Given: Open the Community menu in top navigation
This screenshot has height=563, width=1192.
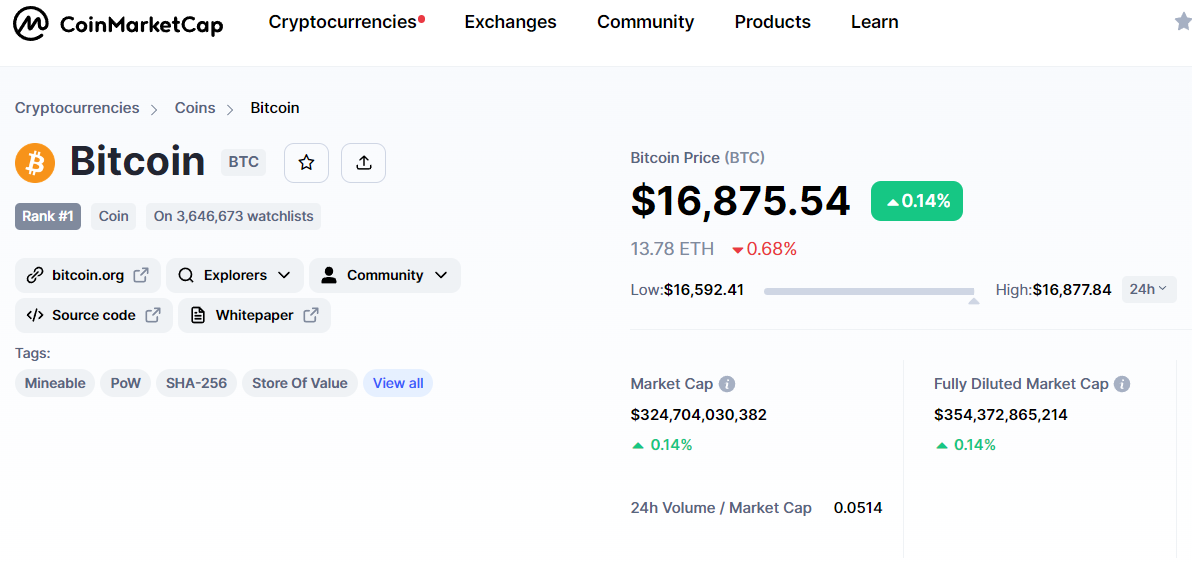Looking at the screenshot, I should (x=645, y=22).
